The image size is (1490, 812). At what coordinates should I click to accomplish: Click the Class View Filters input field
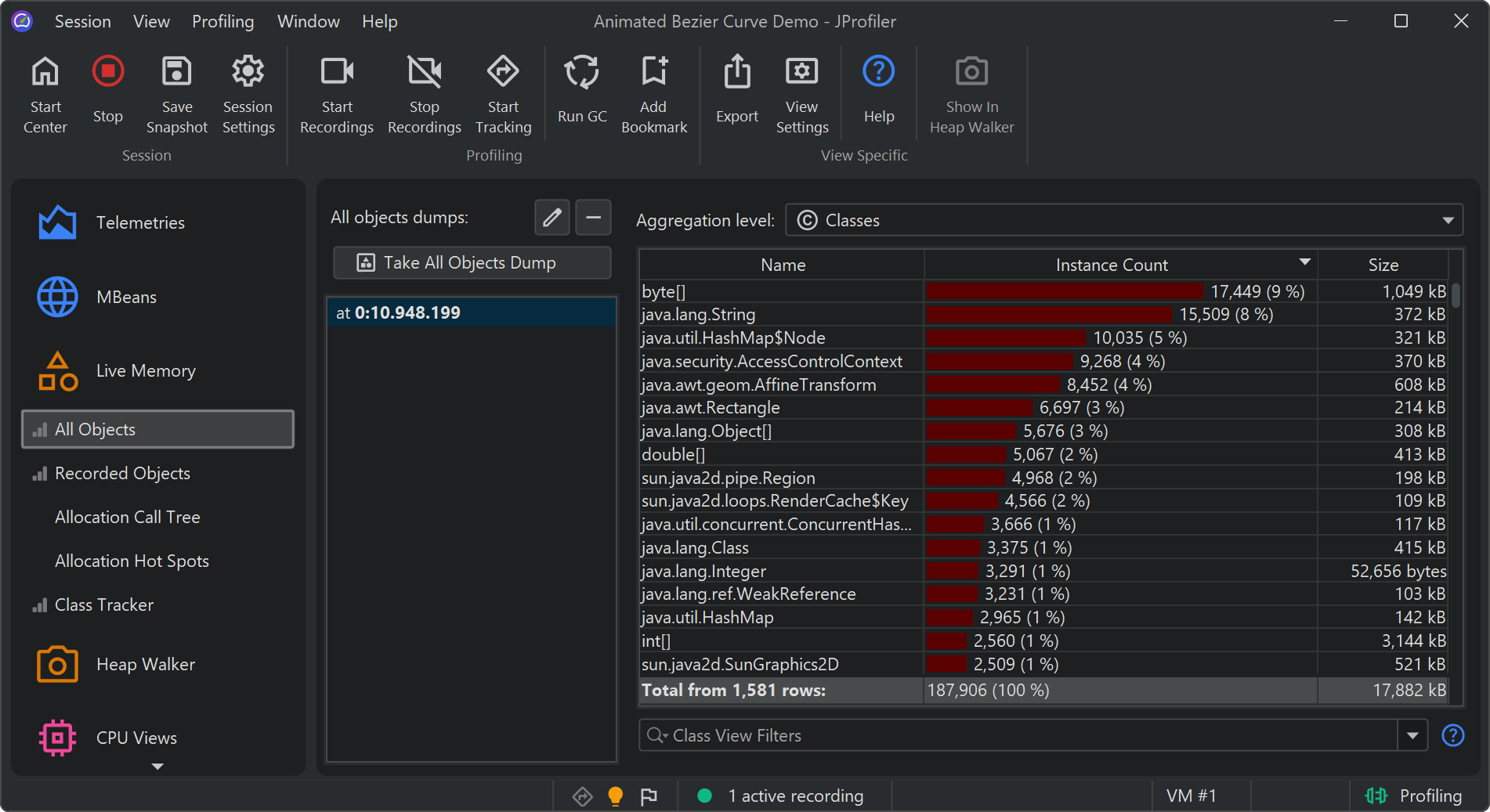(x=1018, y=735)
